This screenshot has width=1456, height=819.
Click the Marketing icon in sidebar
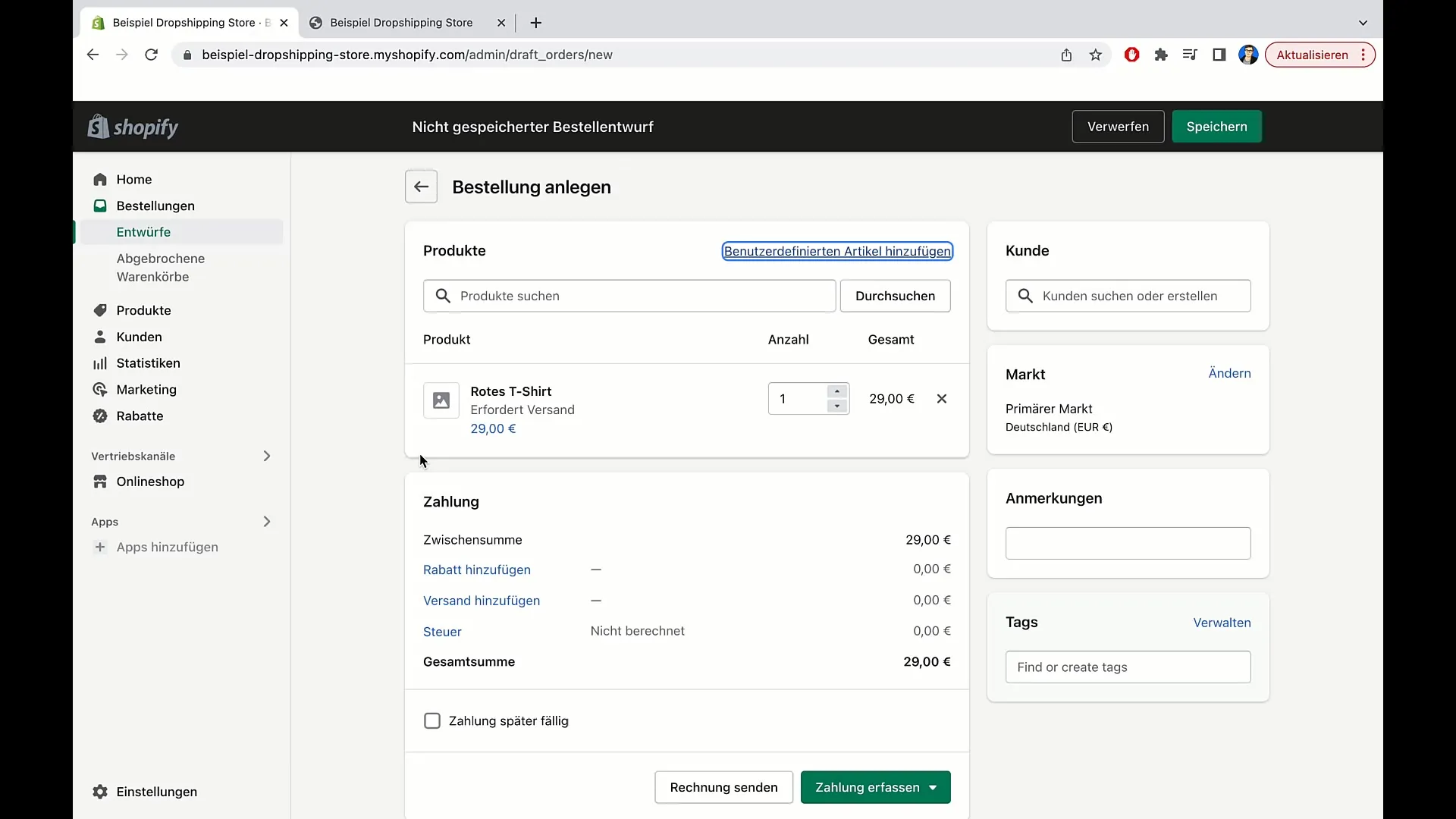pos(99,389)
